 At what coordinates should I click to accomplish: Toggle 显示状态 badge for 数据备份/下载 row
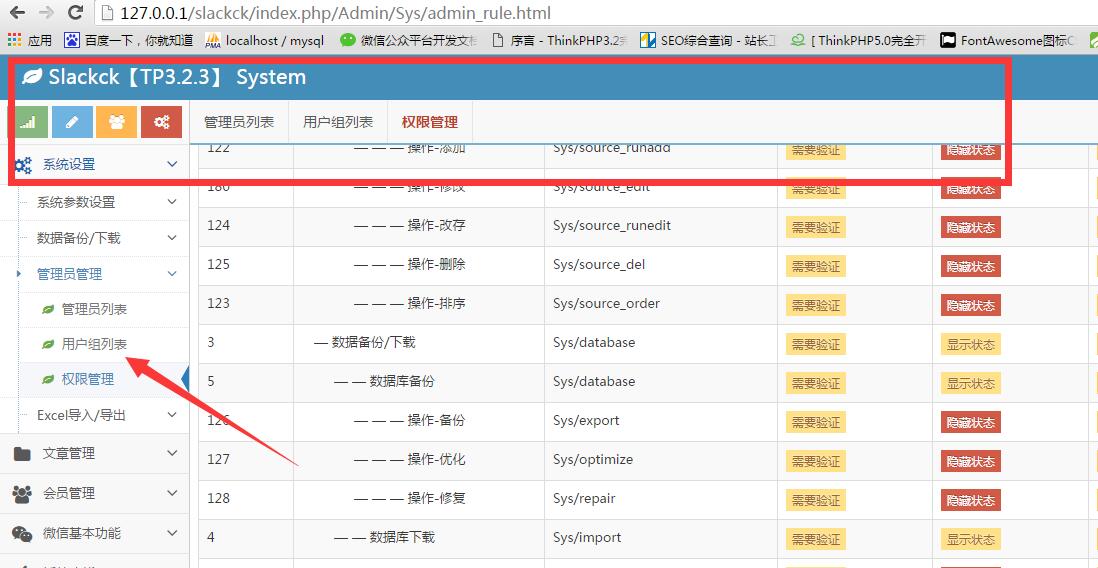(970, 344)
